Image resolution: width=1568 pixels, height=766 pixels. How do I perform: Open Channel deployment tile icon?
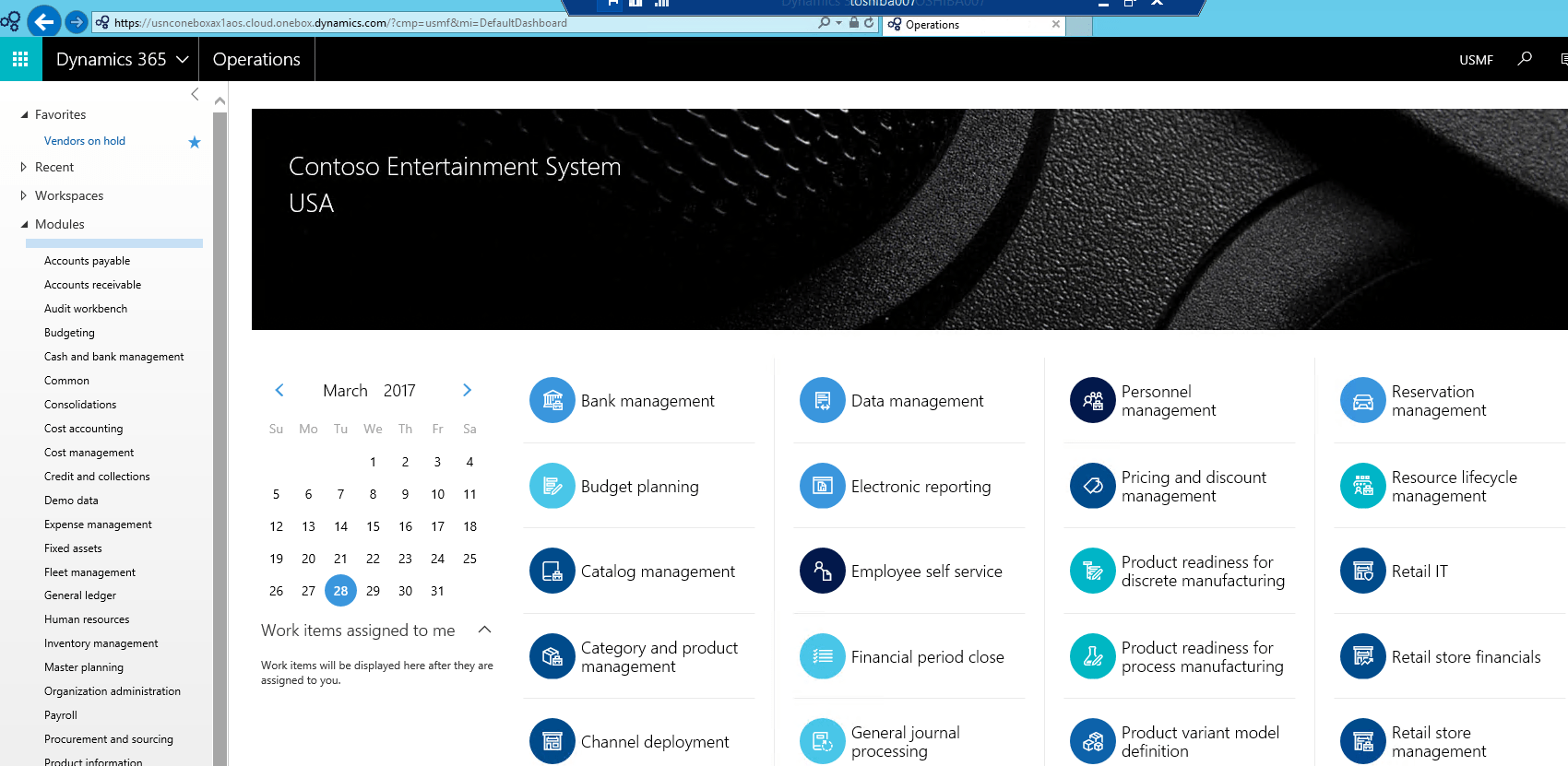point(552,741)
